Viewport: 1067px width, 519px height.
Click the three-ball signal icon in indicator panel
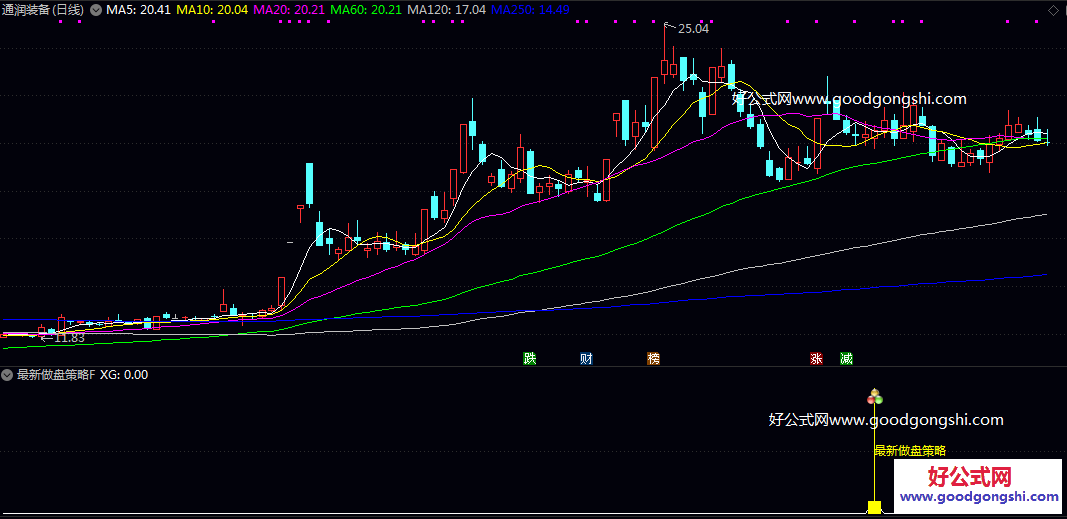point(876,397)
